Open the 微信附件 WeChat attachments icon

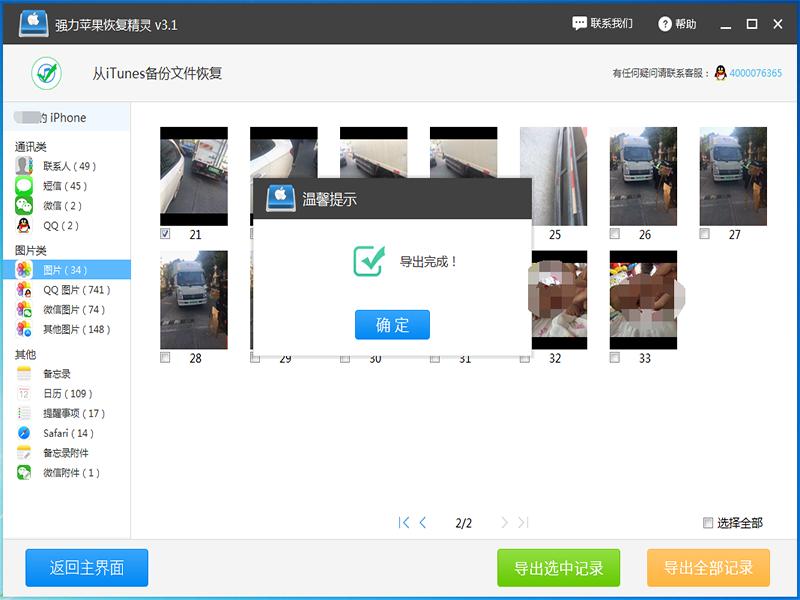coord(23,472)
